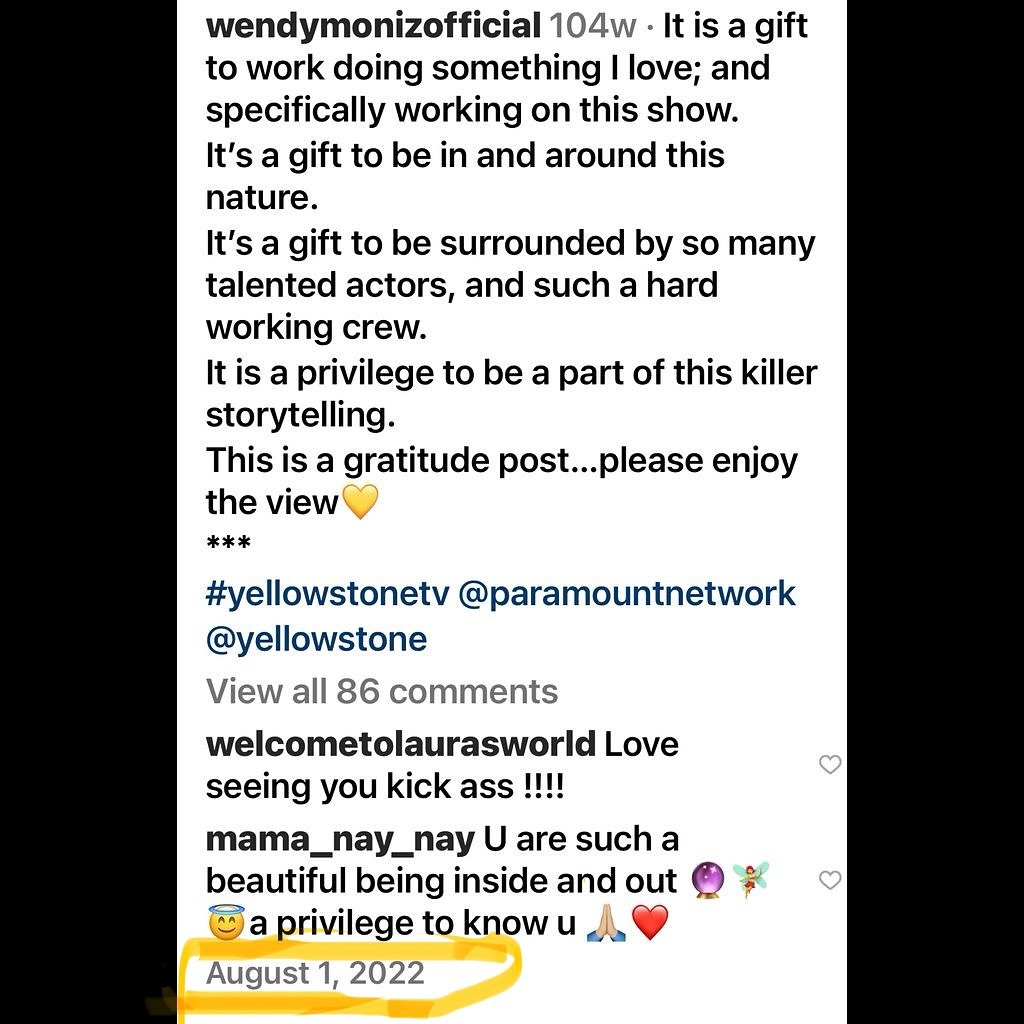Click the angel halo smiley emoji
The image size is (1024, 1024).
[x=226, y=924]
